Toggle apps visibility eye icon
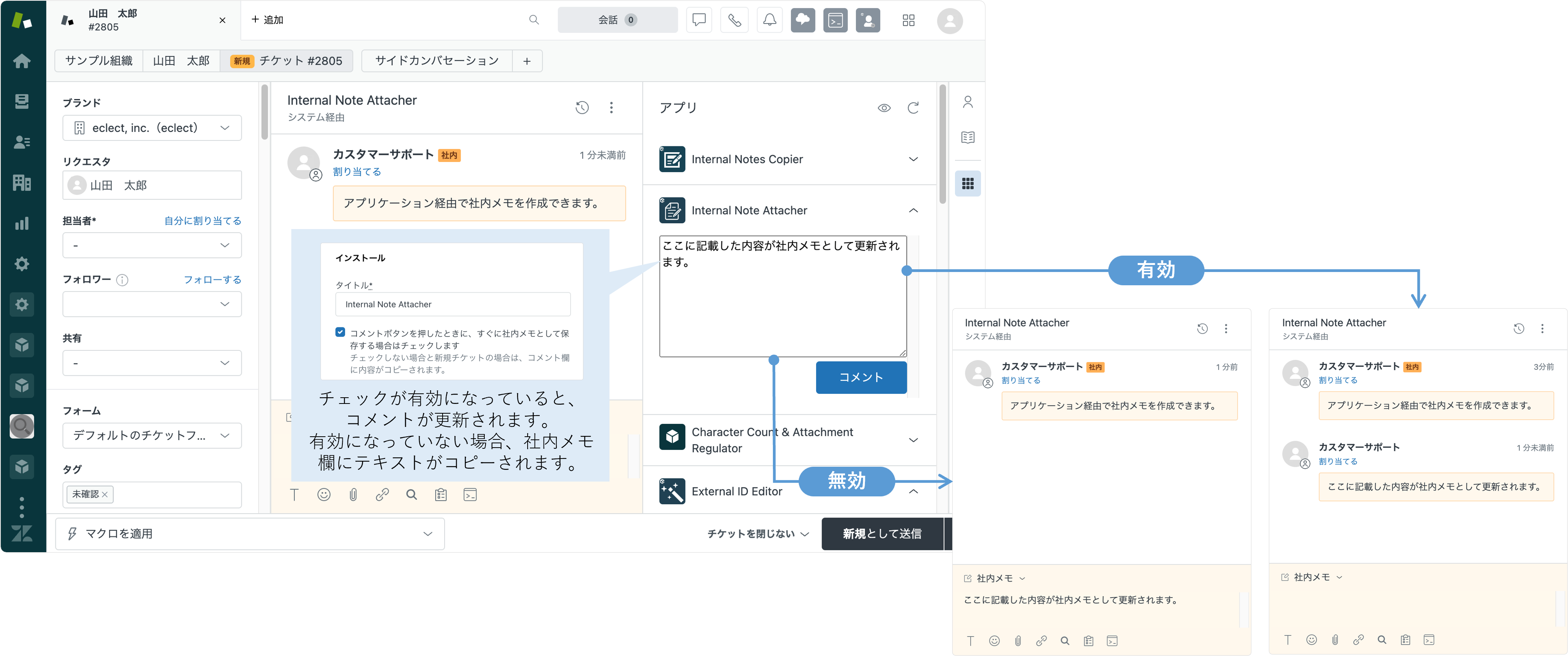Image resolution: width=1568 pixels, height=656 pixels. (x=884, y=107)
